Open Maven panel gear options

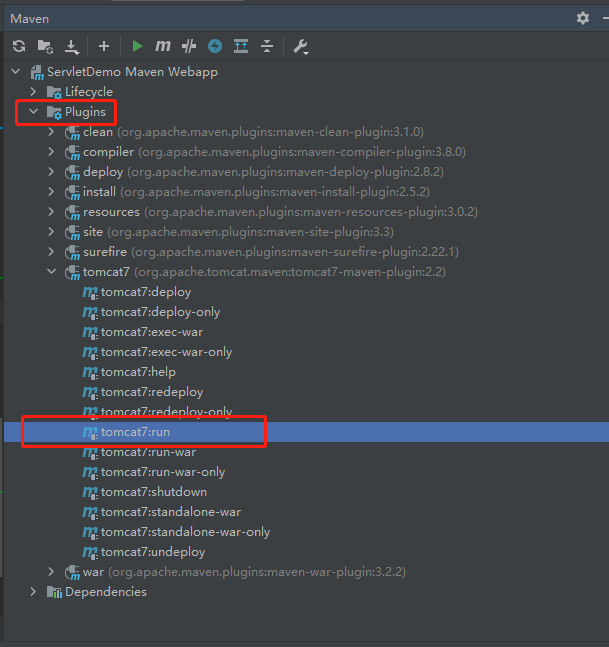[583, 18]
